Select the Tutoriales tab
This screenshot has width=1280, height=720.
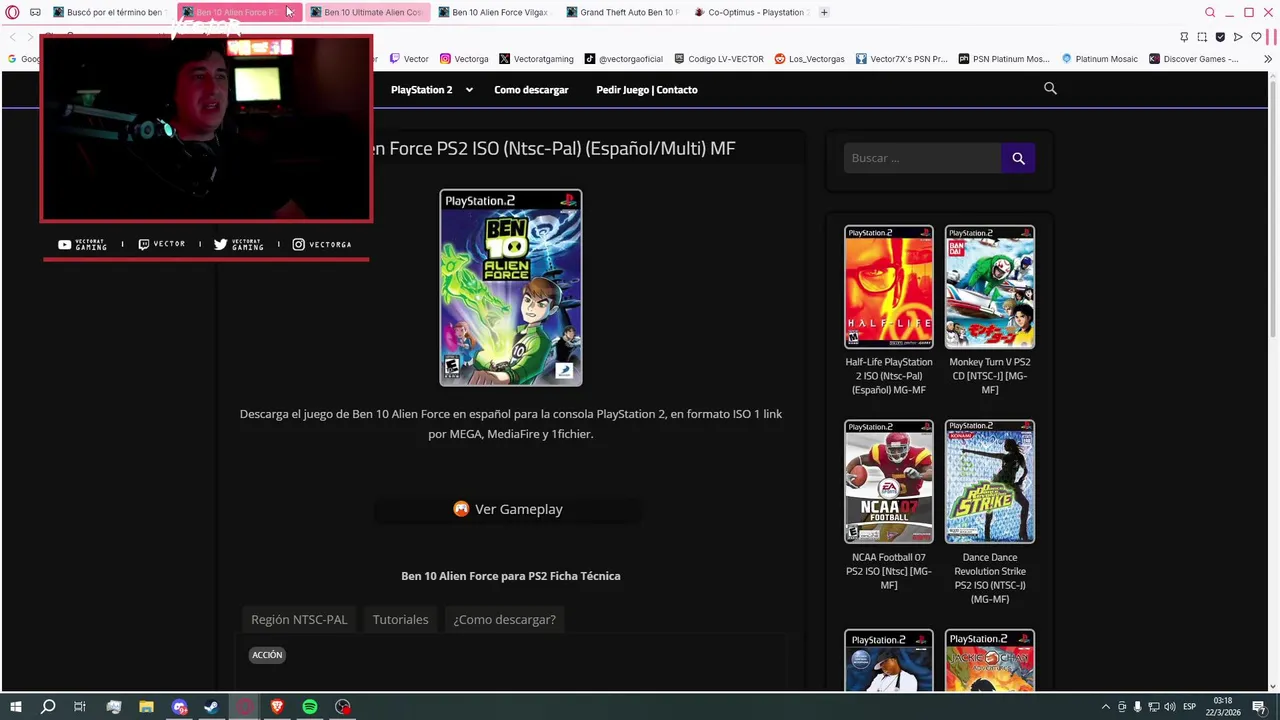click(400, 620)
